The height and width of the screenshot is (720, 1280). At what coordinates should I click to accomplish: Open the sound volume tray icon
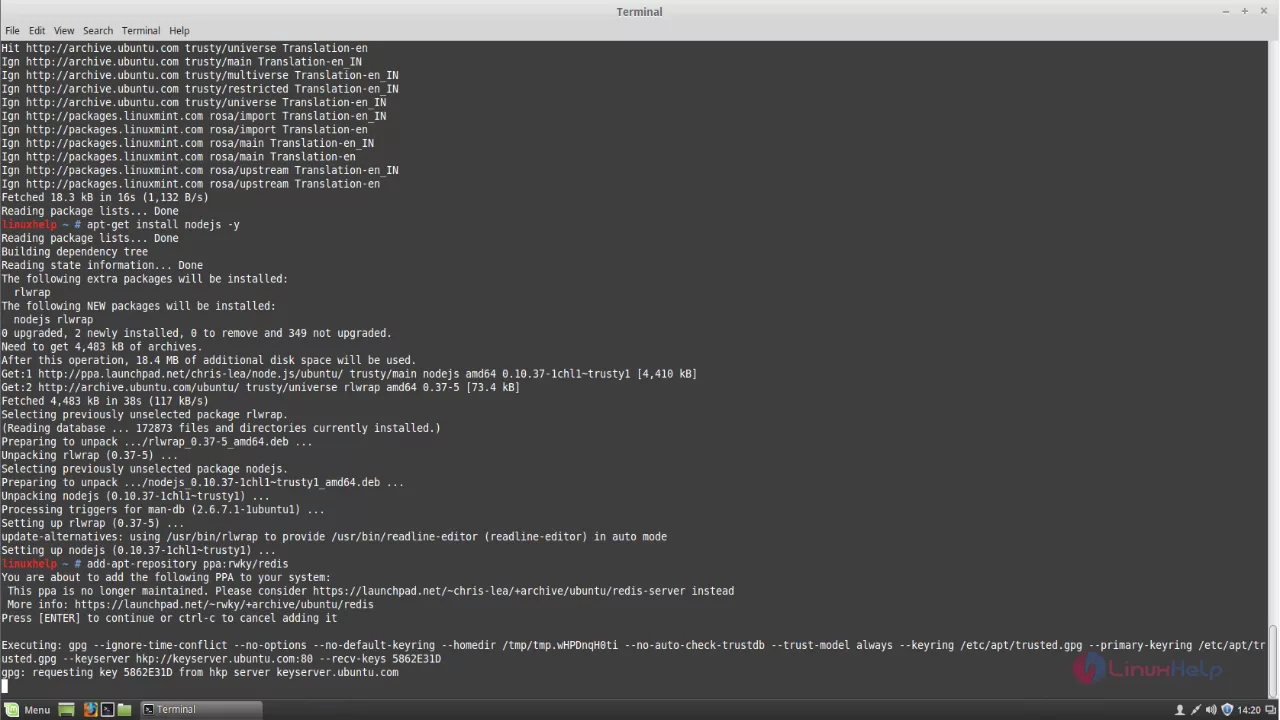click(1211, 710)
